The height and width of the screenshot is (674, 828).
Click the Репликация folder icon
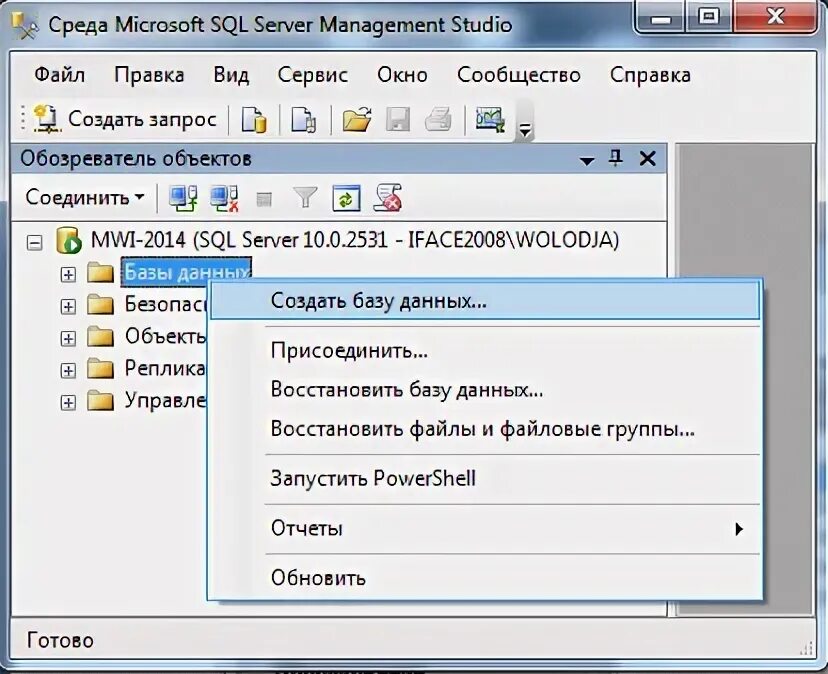click(x=100, y=369)
